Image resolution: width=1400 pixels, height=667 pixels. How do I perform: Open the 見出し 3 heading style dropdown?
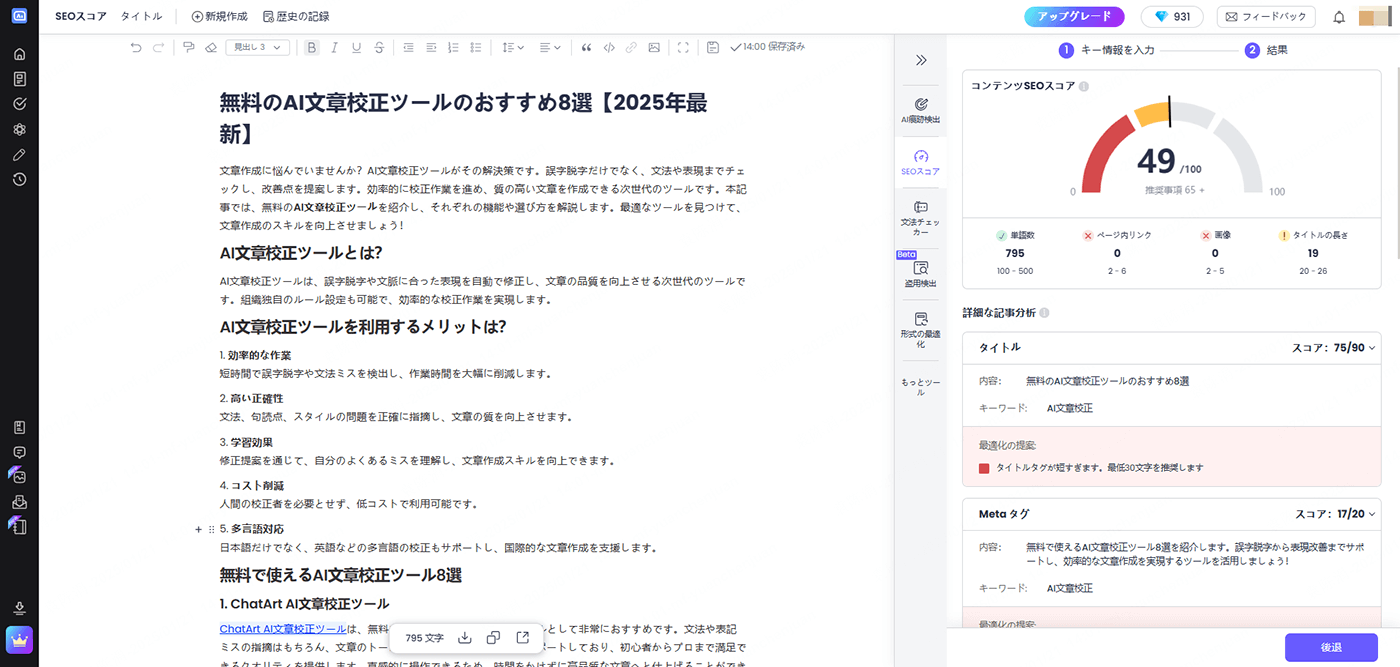259,47
